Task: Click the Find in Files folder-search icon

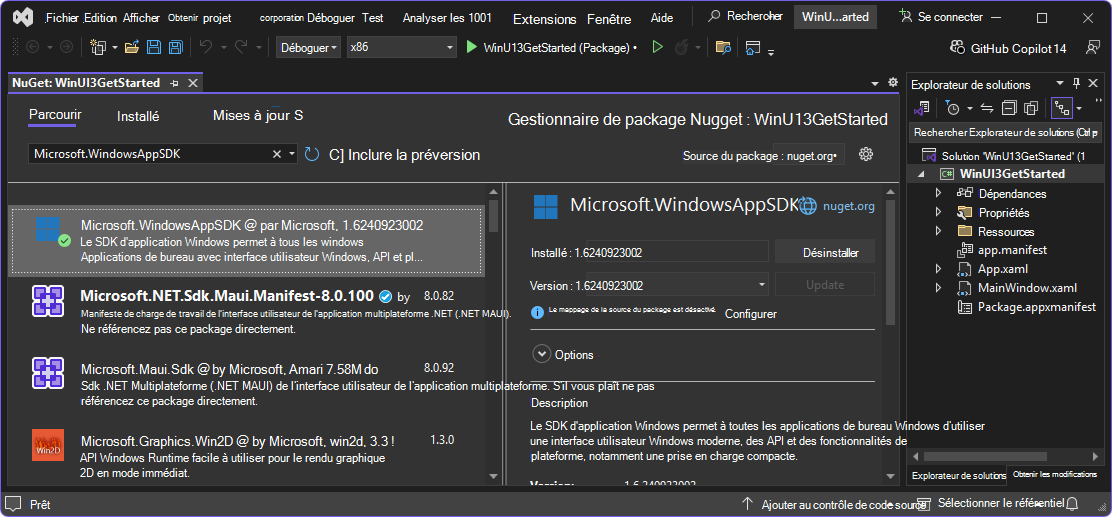Action: [x=723, y=48]
